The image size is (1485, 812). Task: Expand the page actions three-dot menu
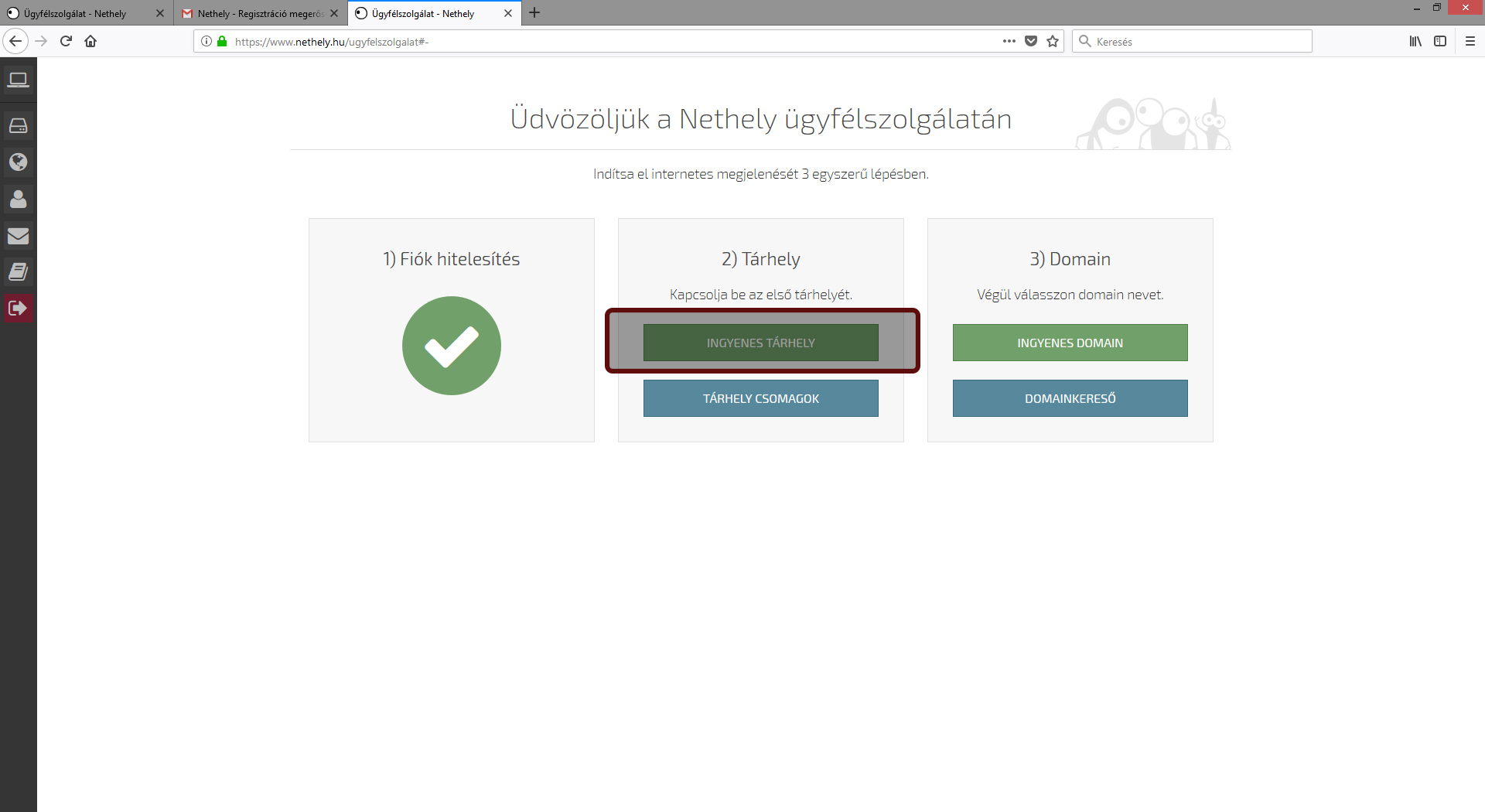(1009, 42)
